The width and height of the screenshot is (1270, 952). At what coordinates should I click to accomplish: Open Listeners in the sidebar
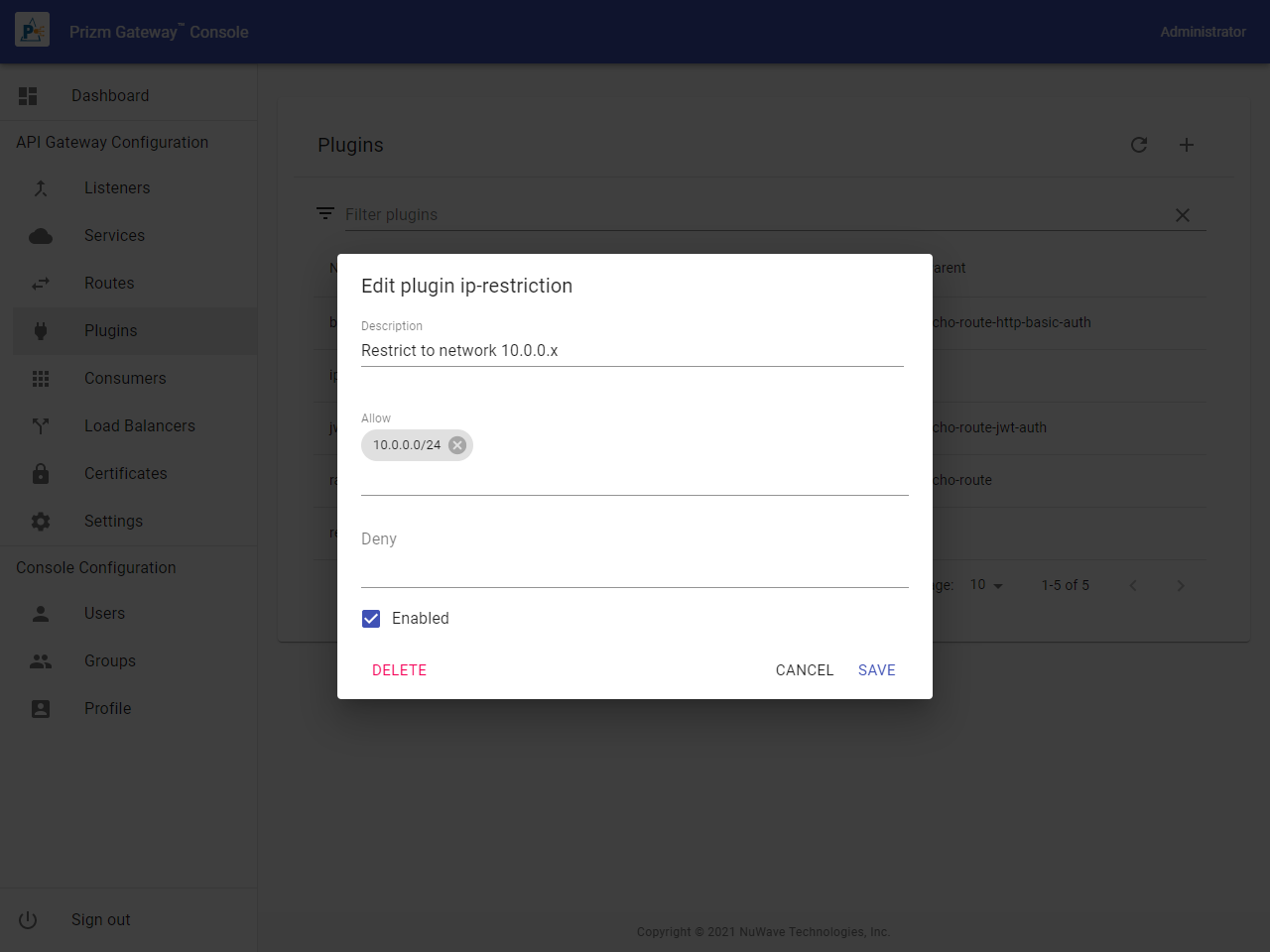pyautogui.click(x=117, y=188)
